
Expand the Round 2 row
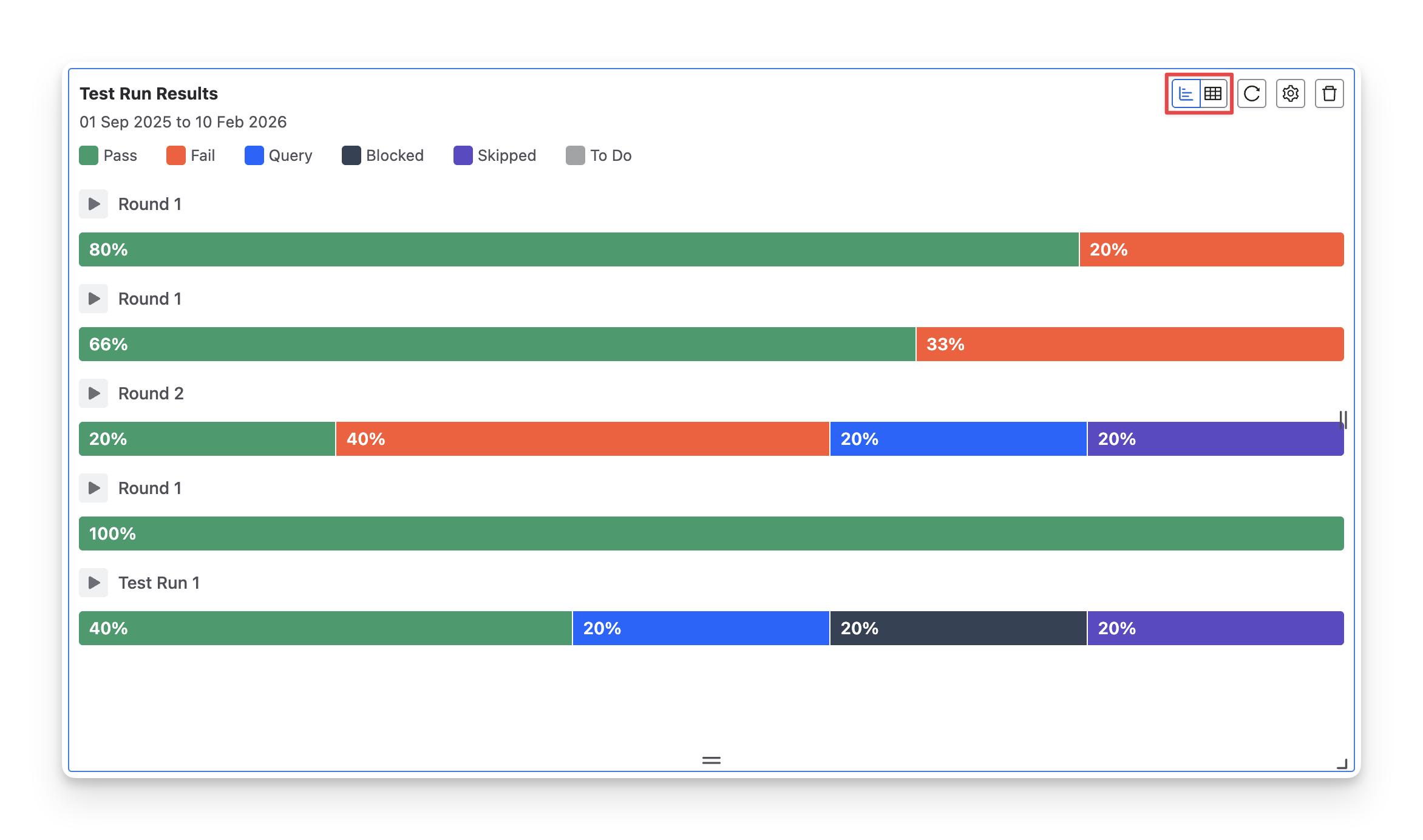(x=93, y=393)
